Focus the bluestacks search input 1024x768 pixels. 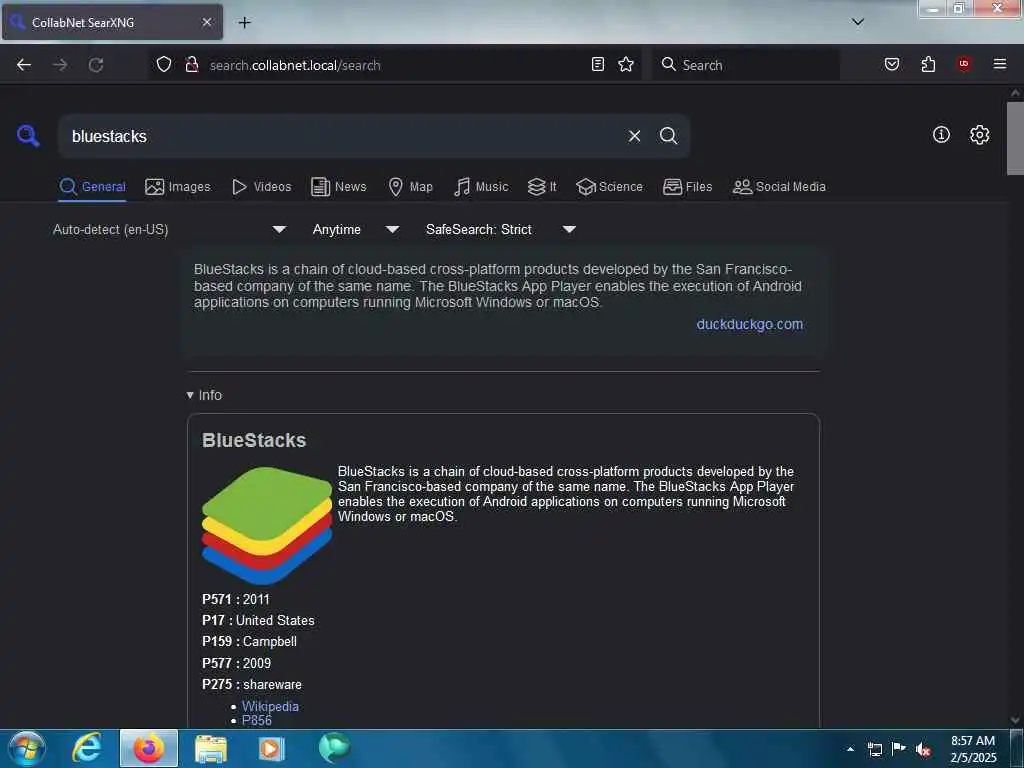[x=340, y=136]
